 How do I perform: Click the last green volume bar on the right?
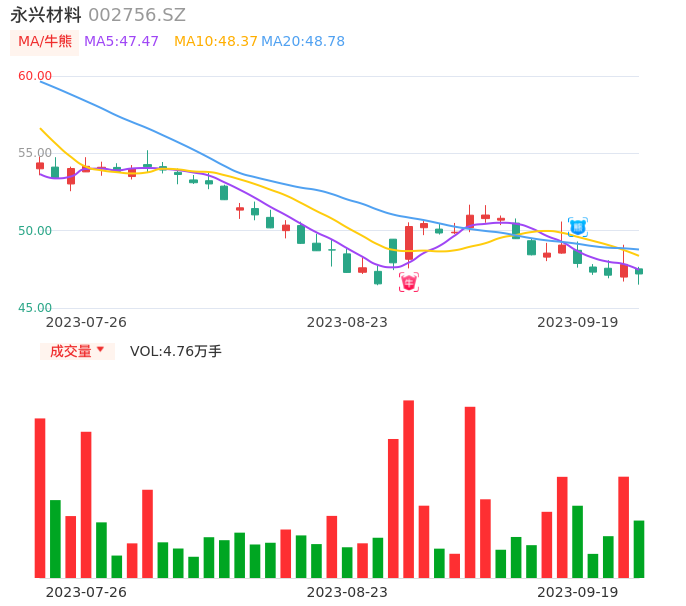tap(639, 549)
